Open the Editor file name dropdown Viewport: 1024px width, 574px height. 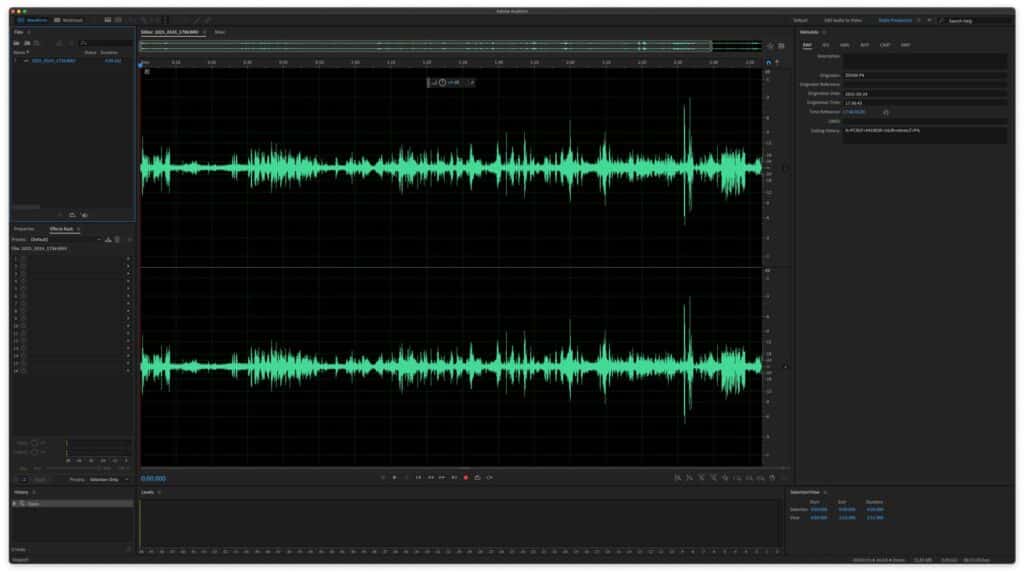point(204,32)
